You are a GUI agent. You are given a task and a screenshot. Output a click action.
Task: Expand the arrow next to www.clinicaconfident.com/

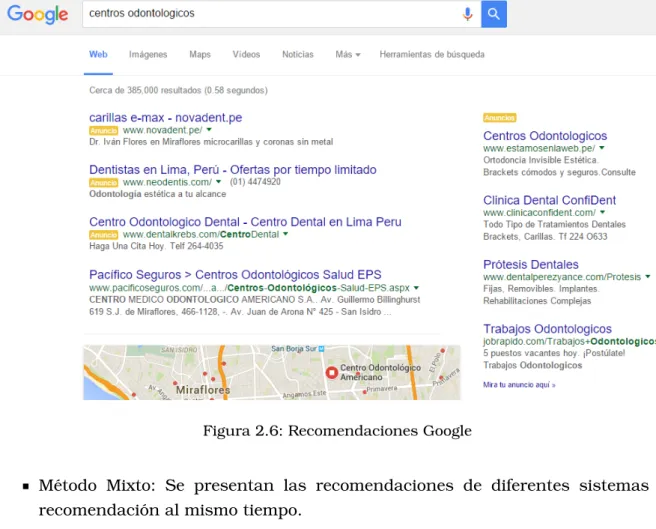coord(602,212)
